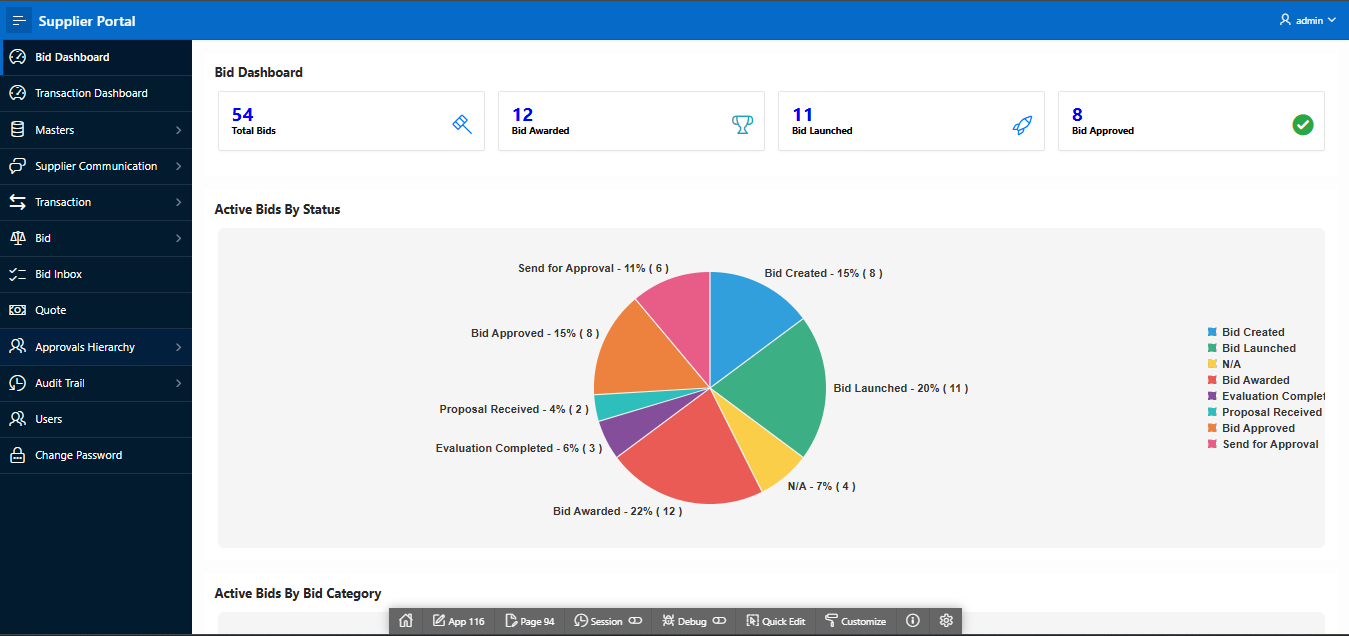The height and width of the screenshot is (636, 1349).
Task: Open Transaction Dashboard from sidebar
Action: coord(91,93)
